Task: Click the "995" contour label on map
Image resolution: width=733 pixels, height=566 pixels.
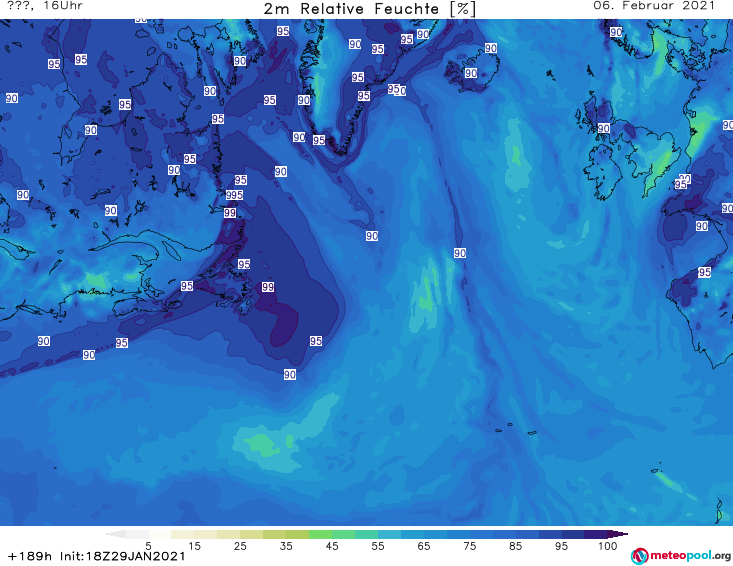Action: (234, 195)
